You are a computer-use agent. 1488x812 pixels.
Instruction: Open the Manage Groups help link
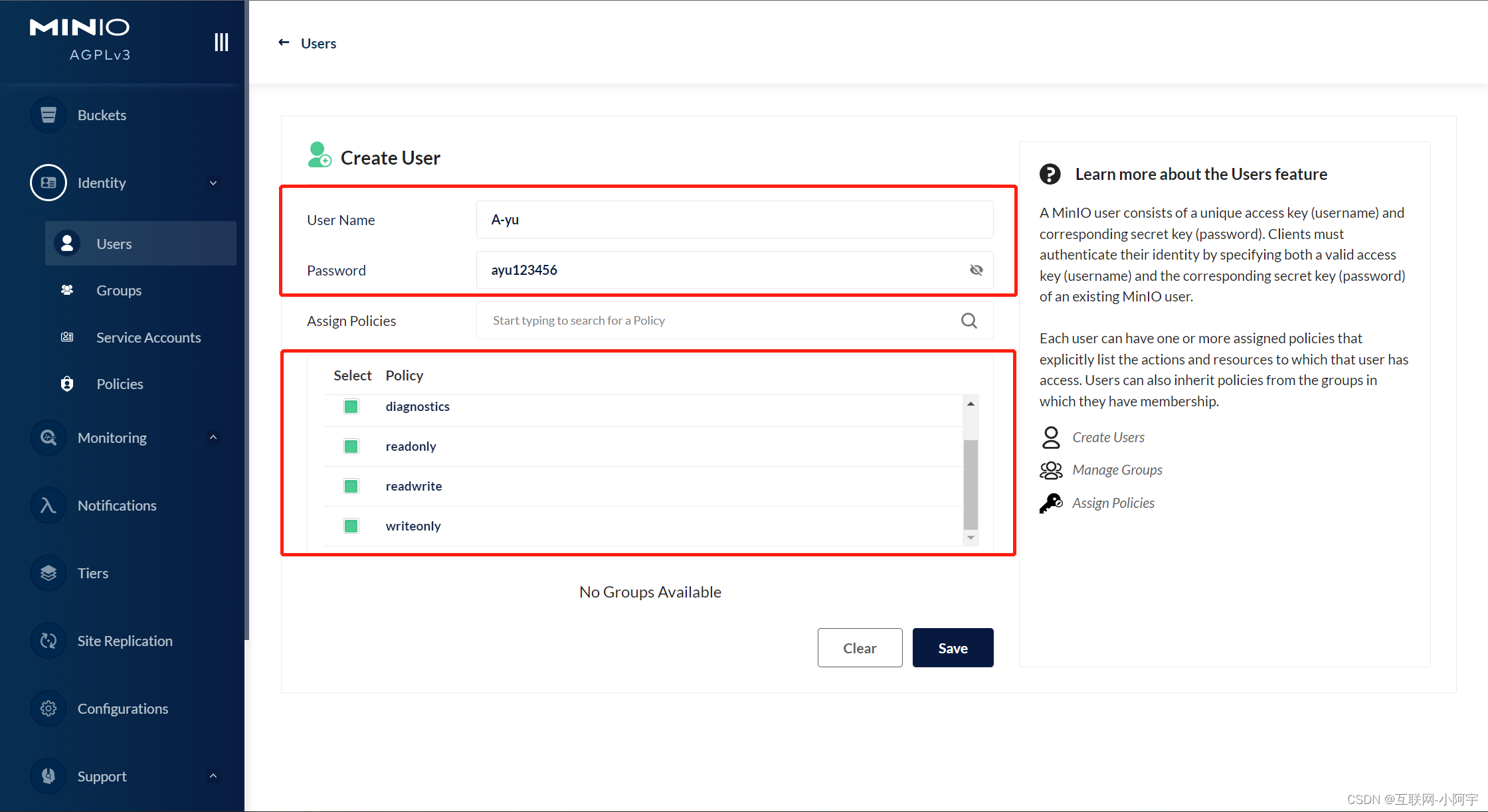tap(1117, 470)
